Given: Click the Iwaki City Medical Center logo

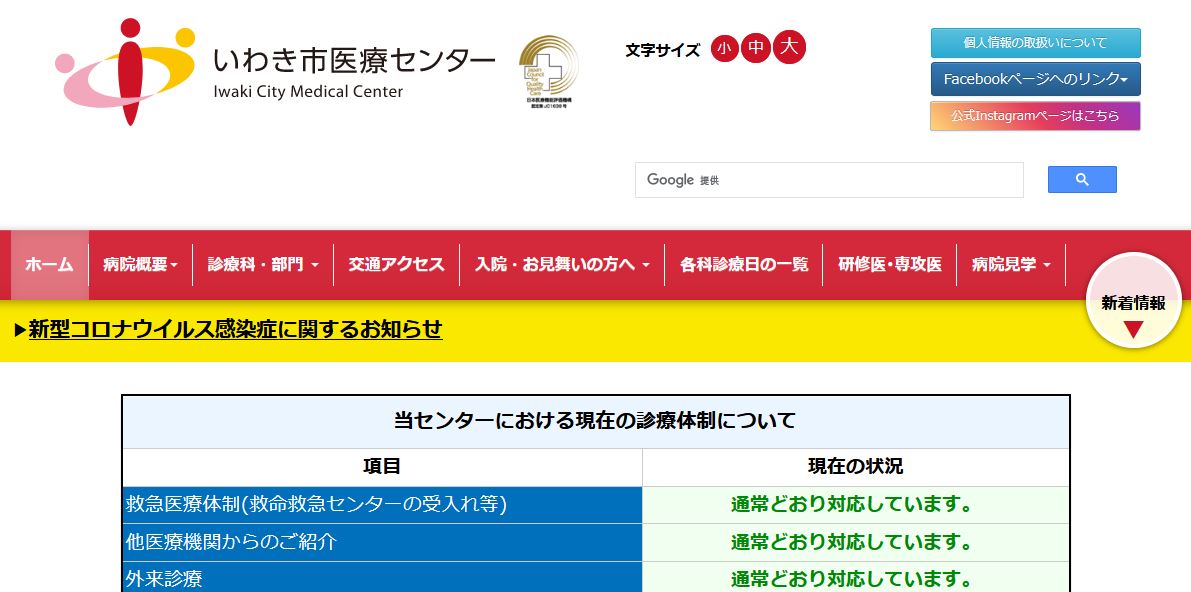Looking at the screenshot, I should (275, 71).
